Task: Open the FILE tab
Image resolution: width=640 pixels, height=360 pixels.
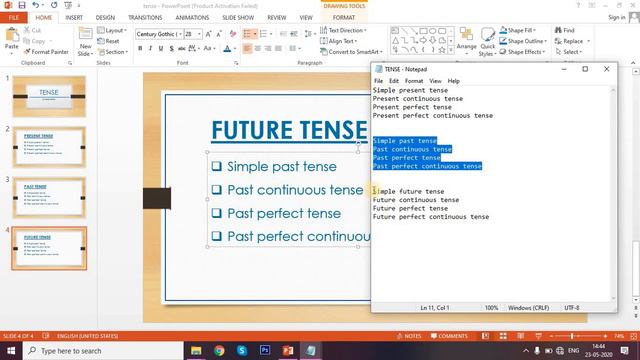Action: [x=13, y=18]
